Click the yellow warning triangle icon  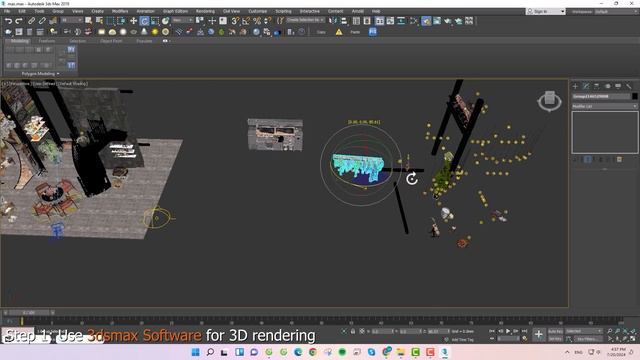point(339,32)
